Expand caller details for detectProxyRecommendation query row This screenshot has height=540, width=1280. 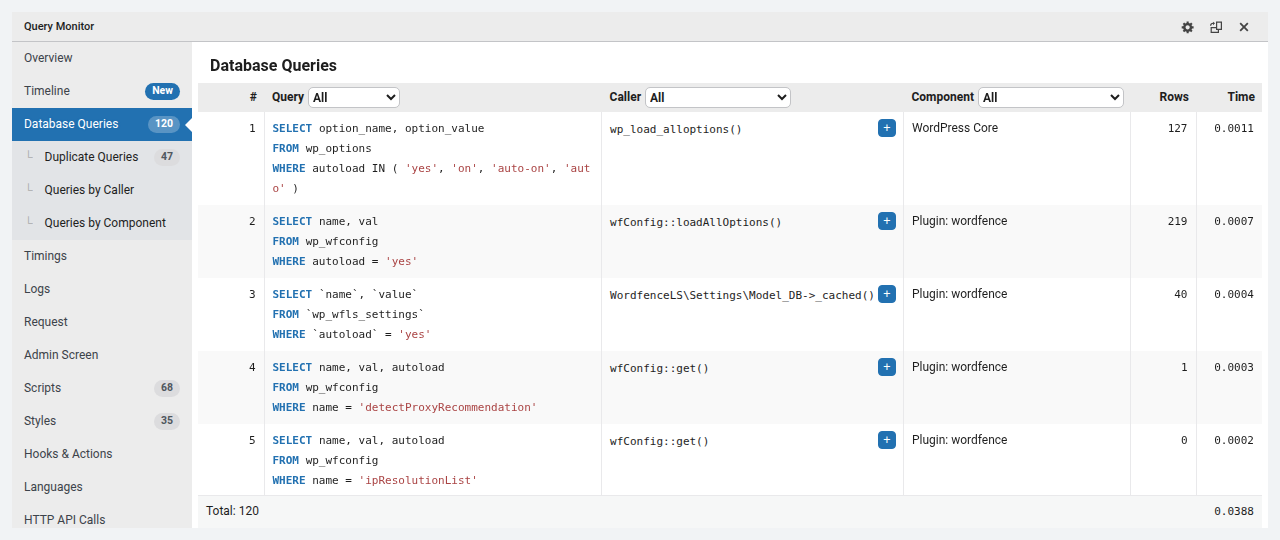[887, 367]
